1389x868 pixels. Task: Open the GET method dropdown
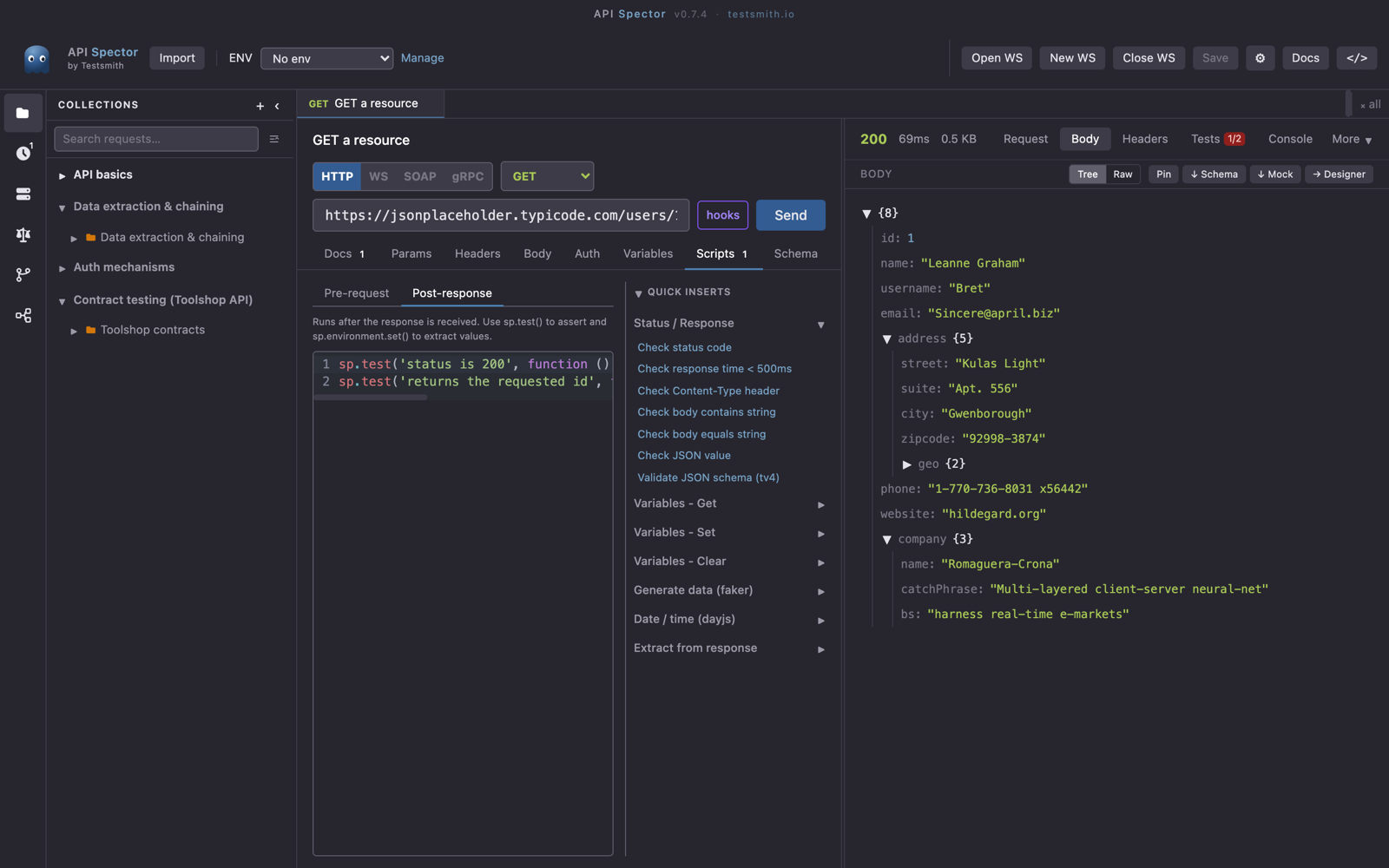click(547, 176)
